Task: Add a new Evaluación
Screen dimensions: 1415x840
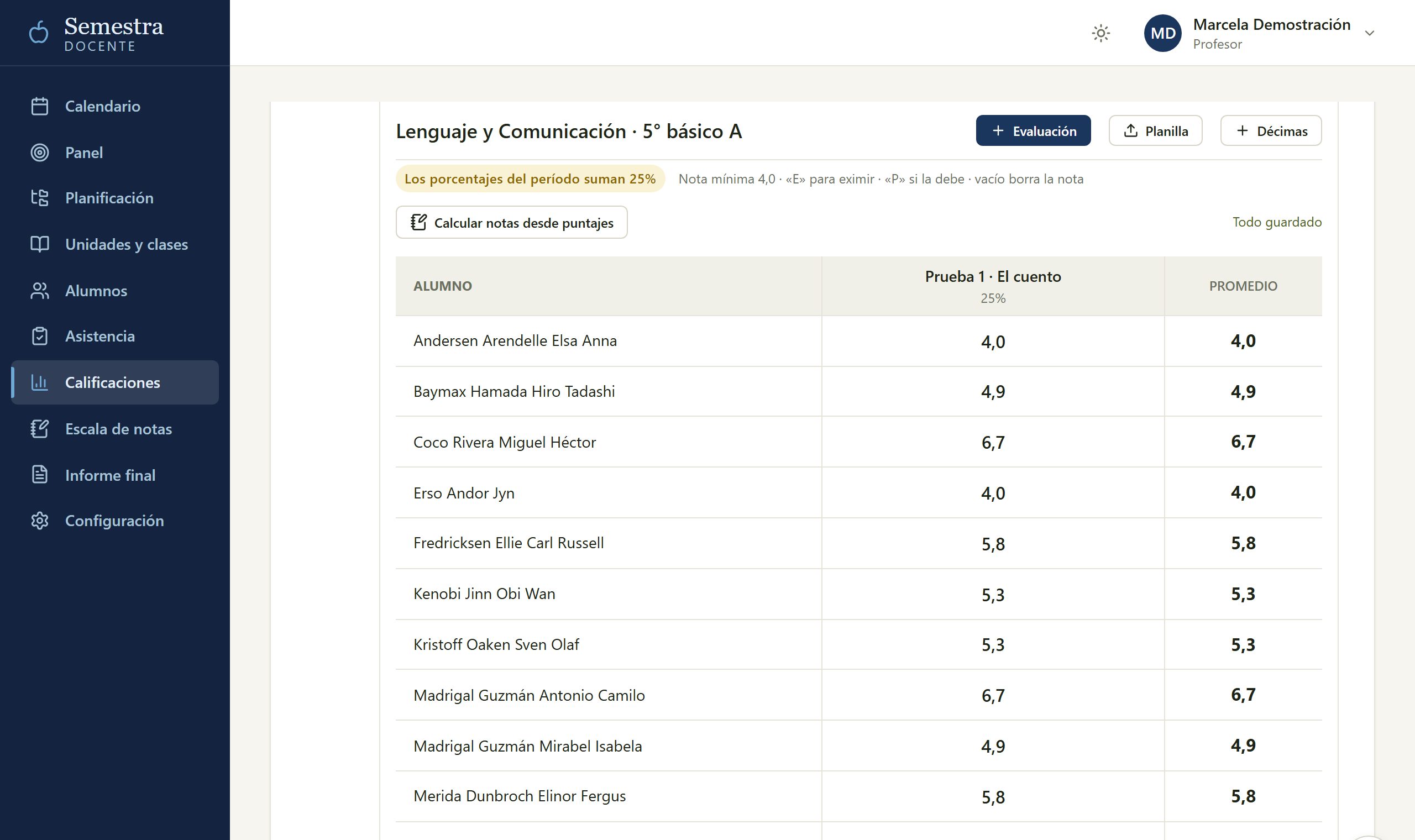Action: pos(1033,131)
